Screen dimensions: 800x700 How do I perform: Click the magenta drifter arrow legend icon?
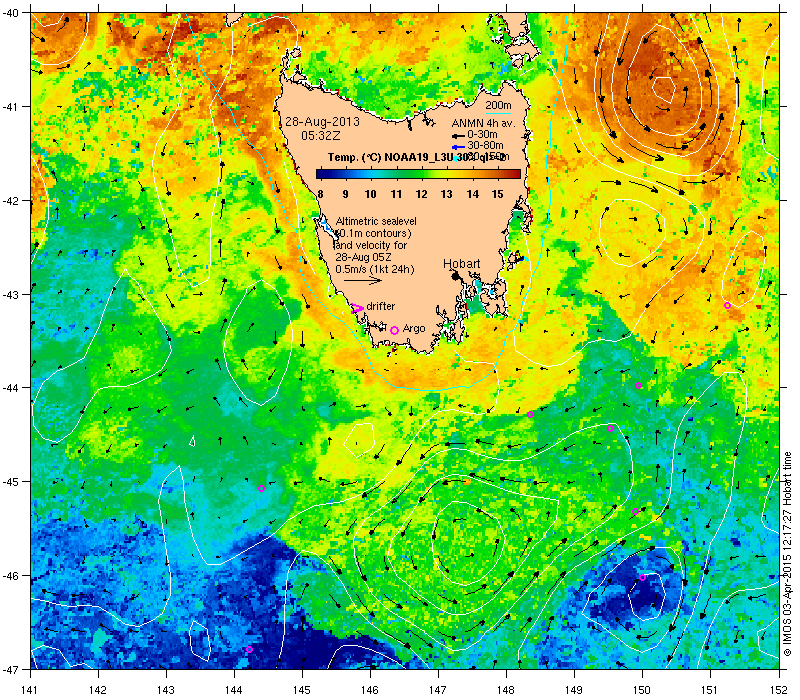pos(357,308)
